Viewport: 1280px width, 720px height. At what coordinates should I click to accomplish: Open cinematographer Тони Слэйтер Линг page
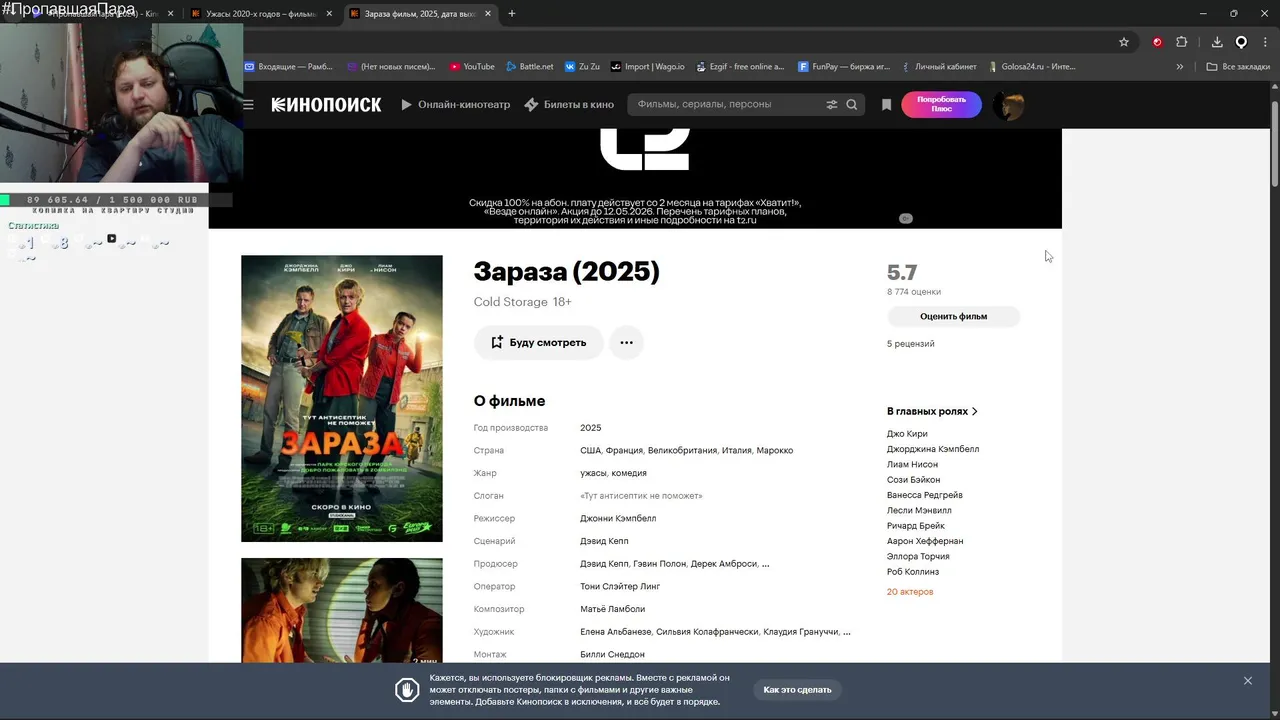pyautogui.click(x=620, y=586)
